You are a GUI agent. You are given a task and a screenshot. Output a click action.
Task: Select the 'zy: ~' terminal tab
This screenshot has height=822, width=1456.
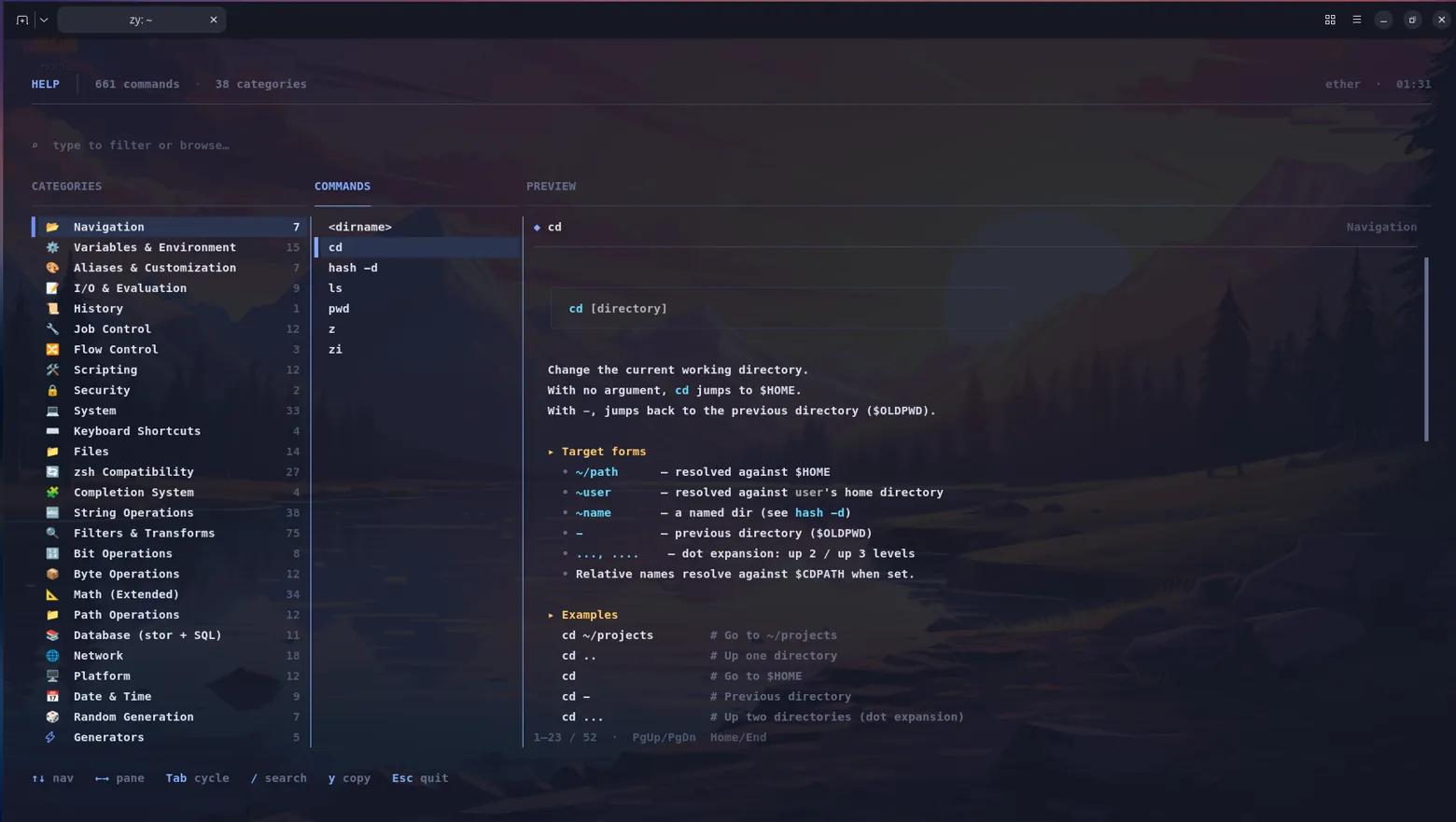click(142, 20)
